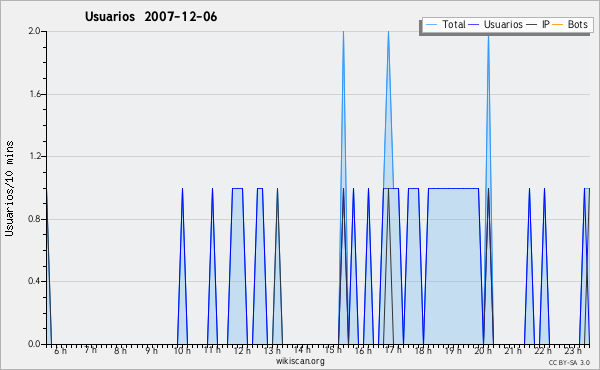The image size is (600, 370).
Task: Click the '11 h' x-axis label
Action: 212,350
